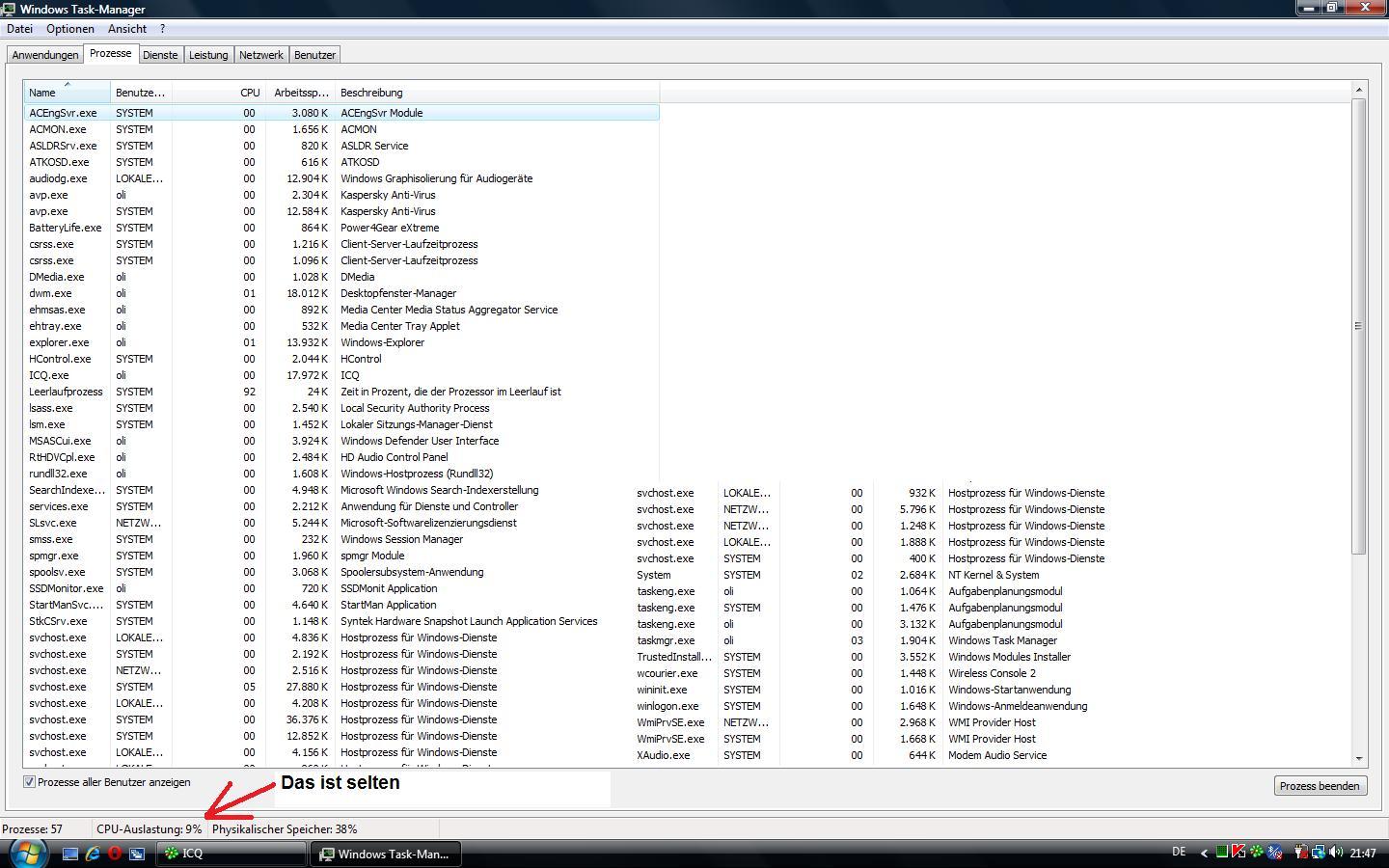Switch to ICQ in the taskbar
Screen dimensions: 1389x868
231,854
